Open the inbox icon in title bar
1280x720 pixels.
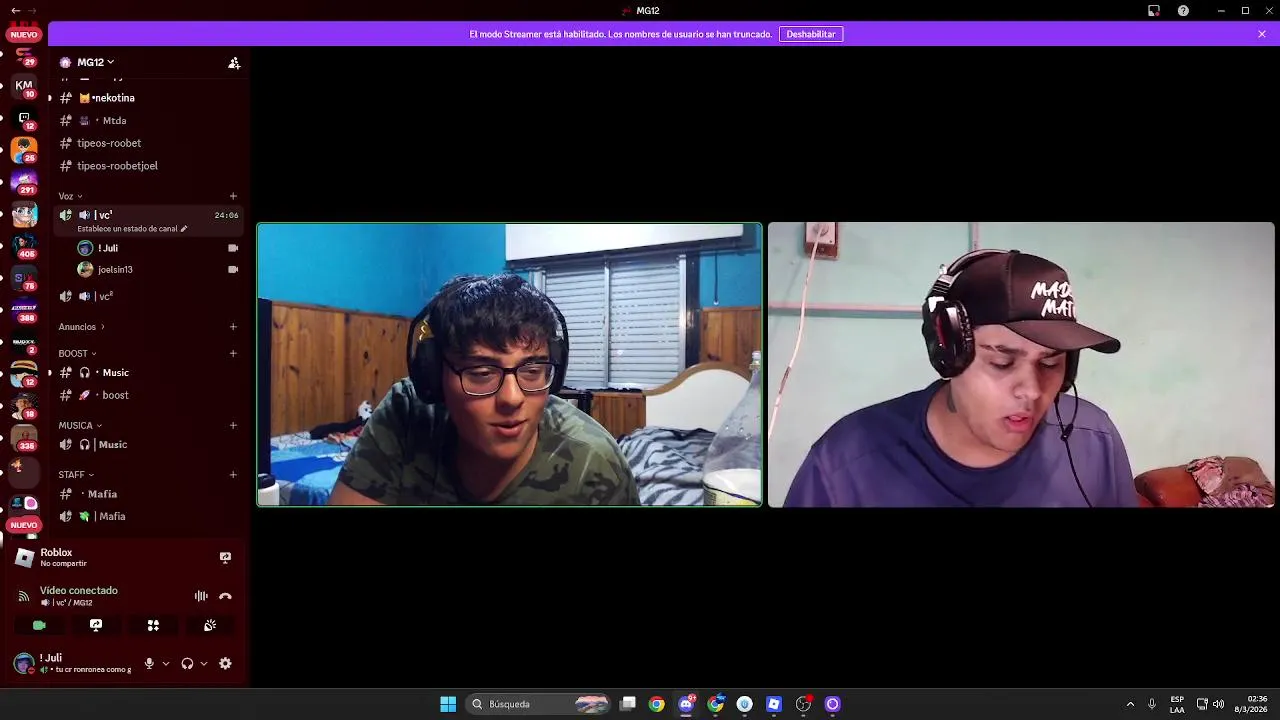pyautogui.click(x=1153, y=11)
